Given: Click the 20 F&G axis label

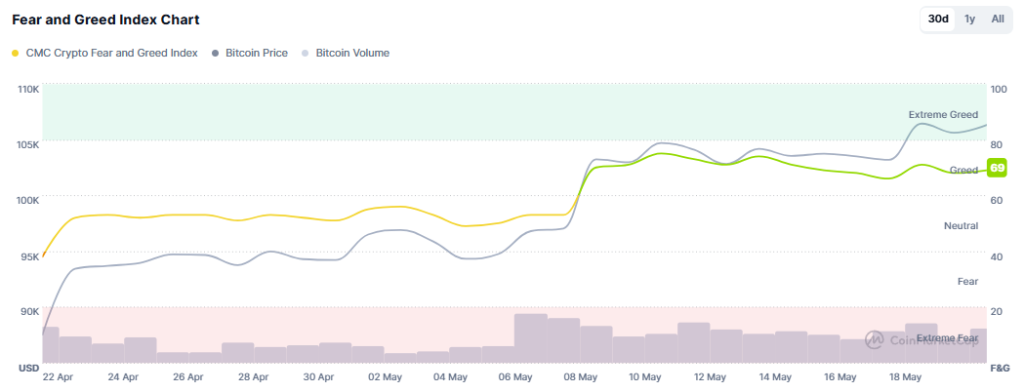Looking at the screenshot, I should click(x=996, y=311).
